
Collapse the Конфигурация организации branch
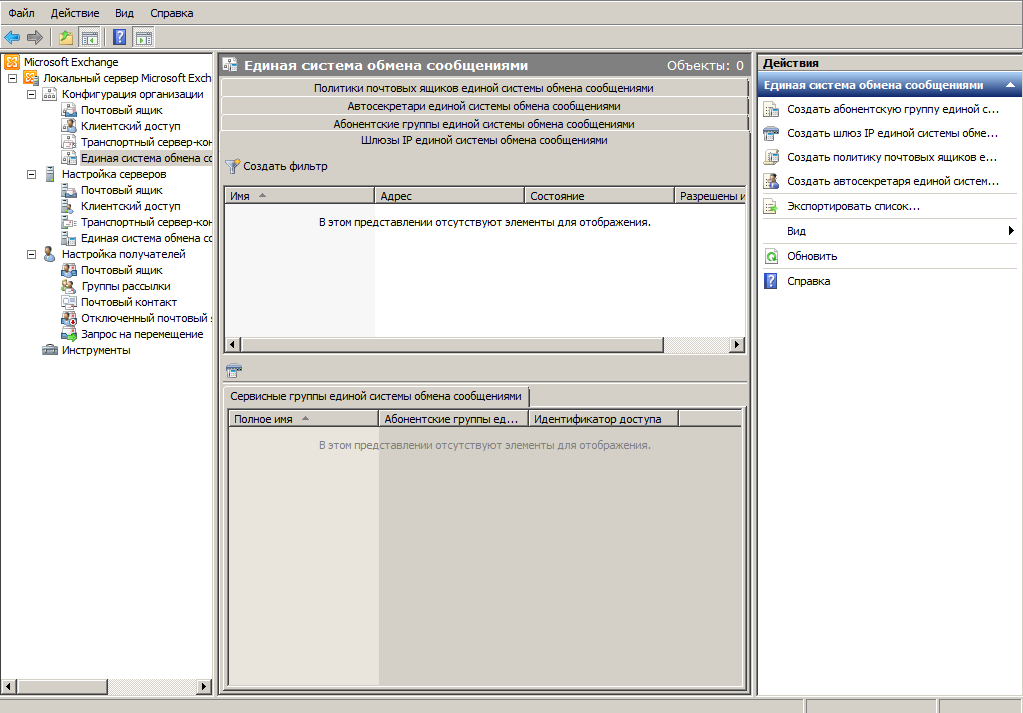[31, 94]
